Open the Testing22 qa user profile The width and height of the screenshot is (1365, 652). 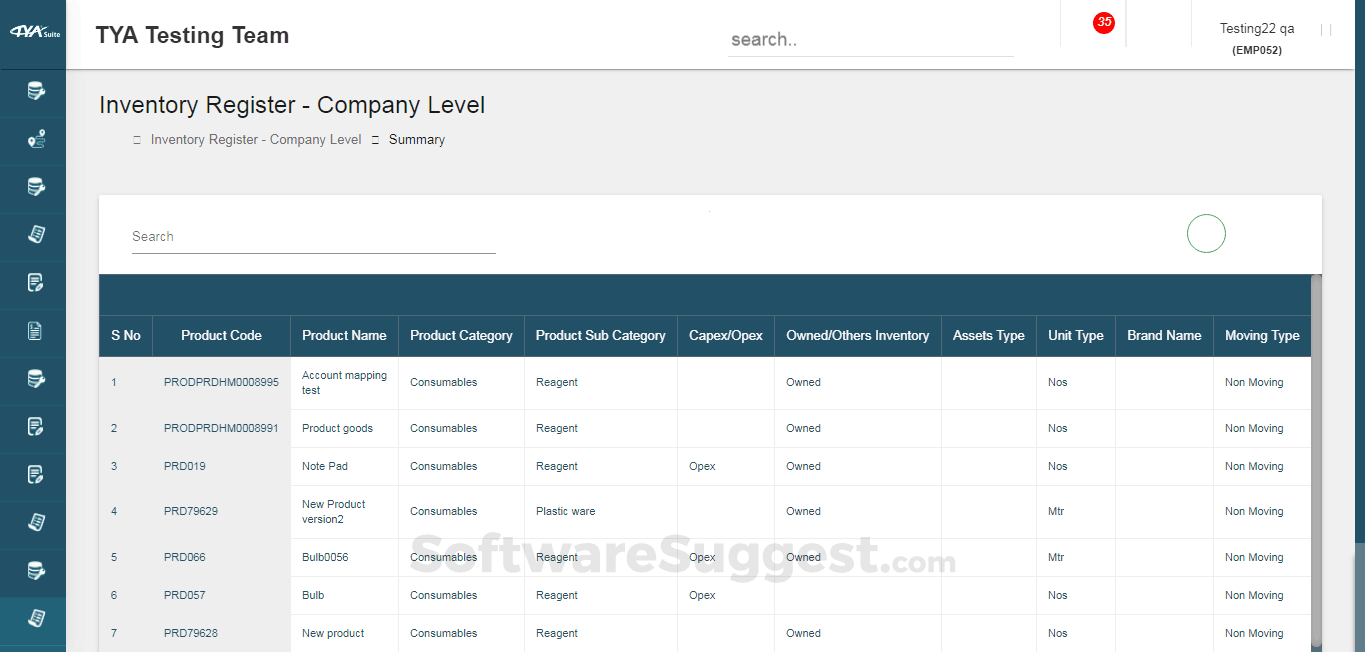click(1256, 28)
